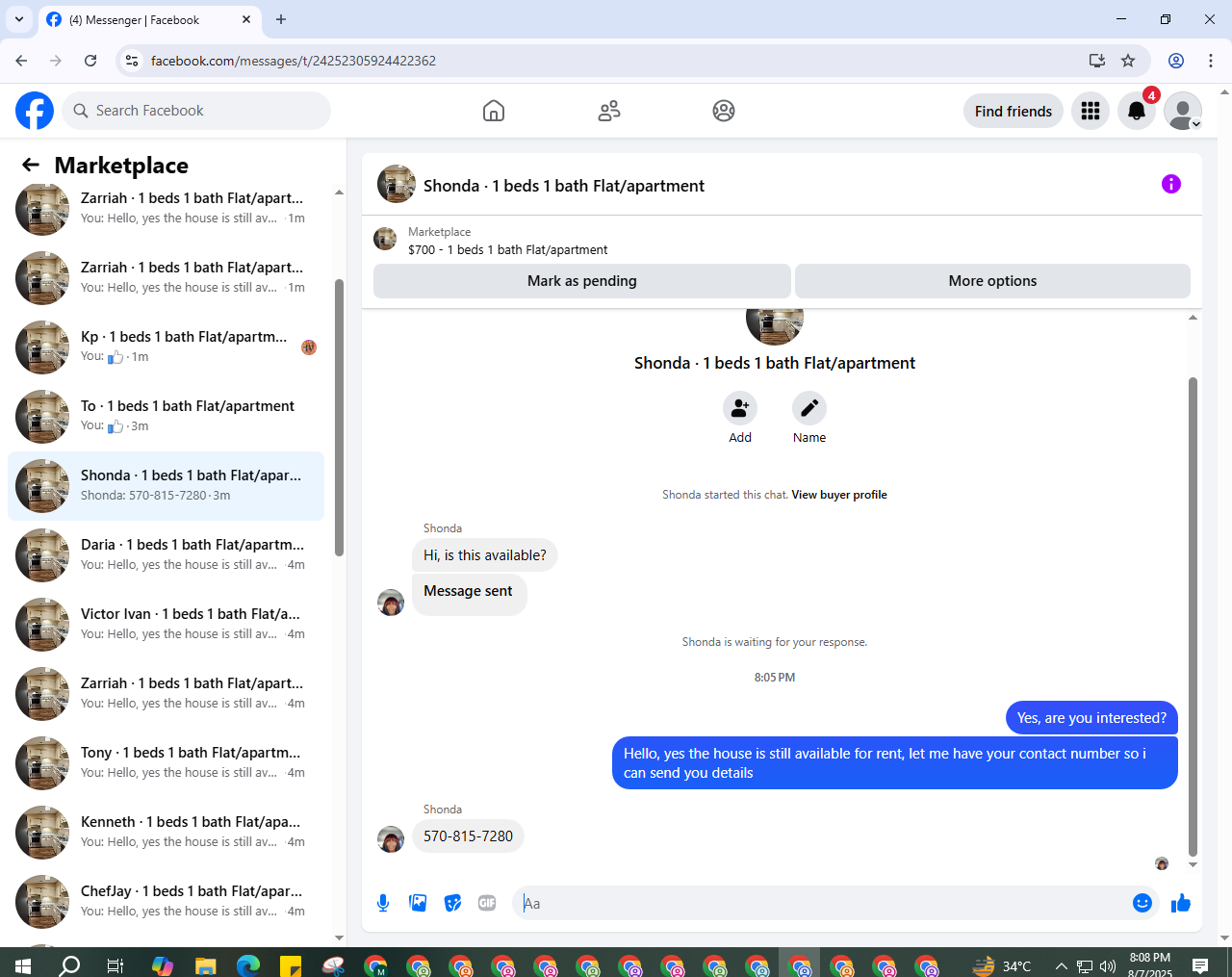The width and height of the screenshot is (1232, 977).
Task: Bookmark this page with the star icon
Action: click(1128, 61)
